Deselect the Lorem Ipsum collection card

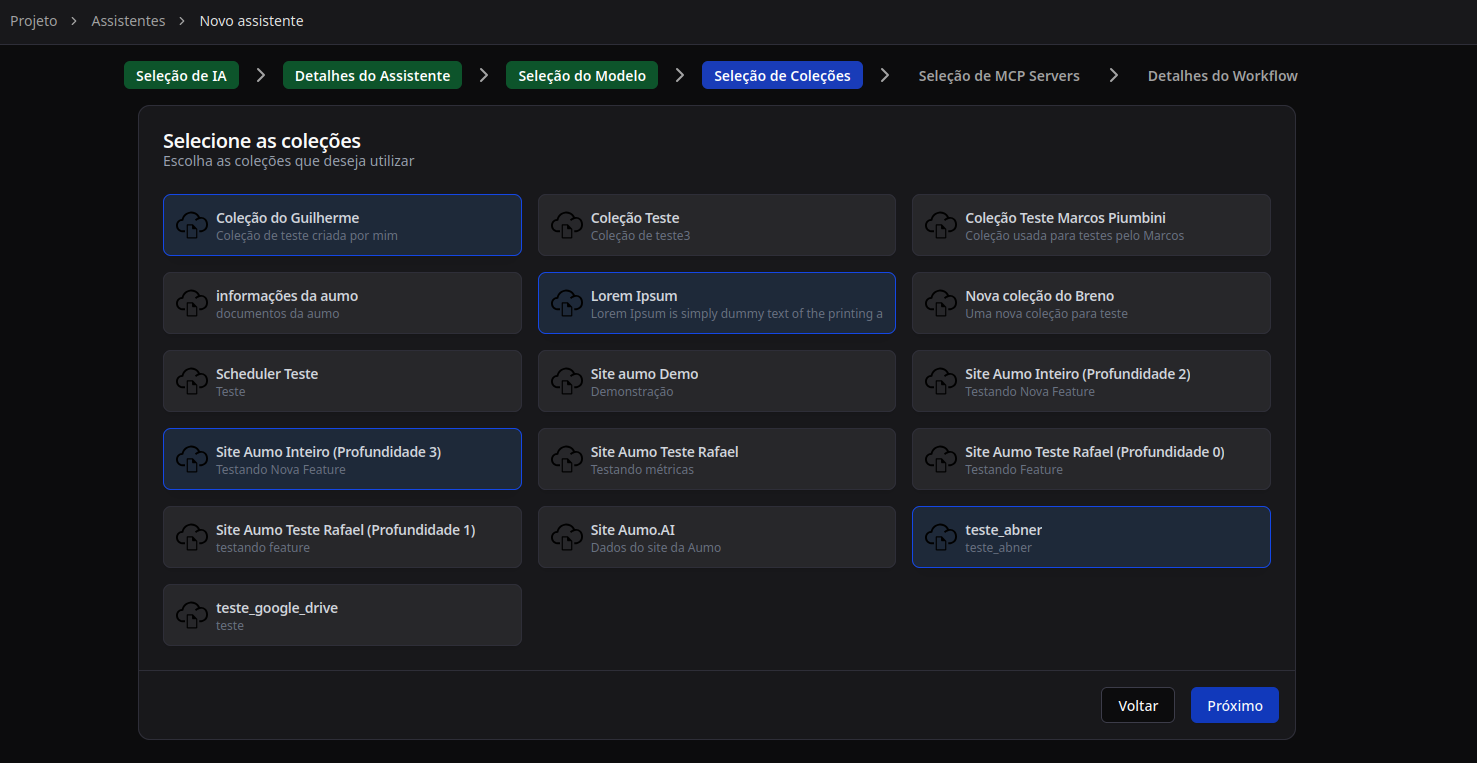716,303
